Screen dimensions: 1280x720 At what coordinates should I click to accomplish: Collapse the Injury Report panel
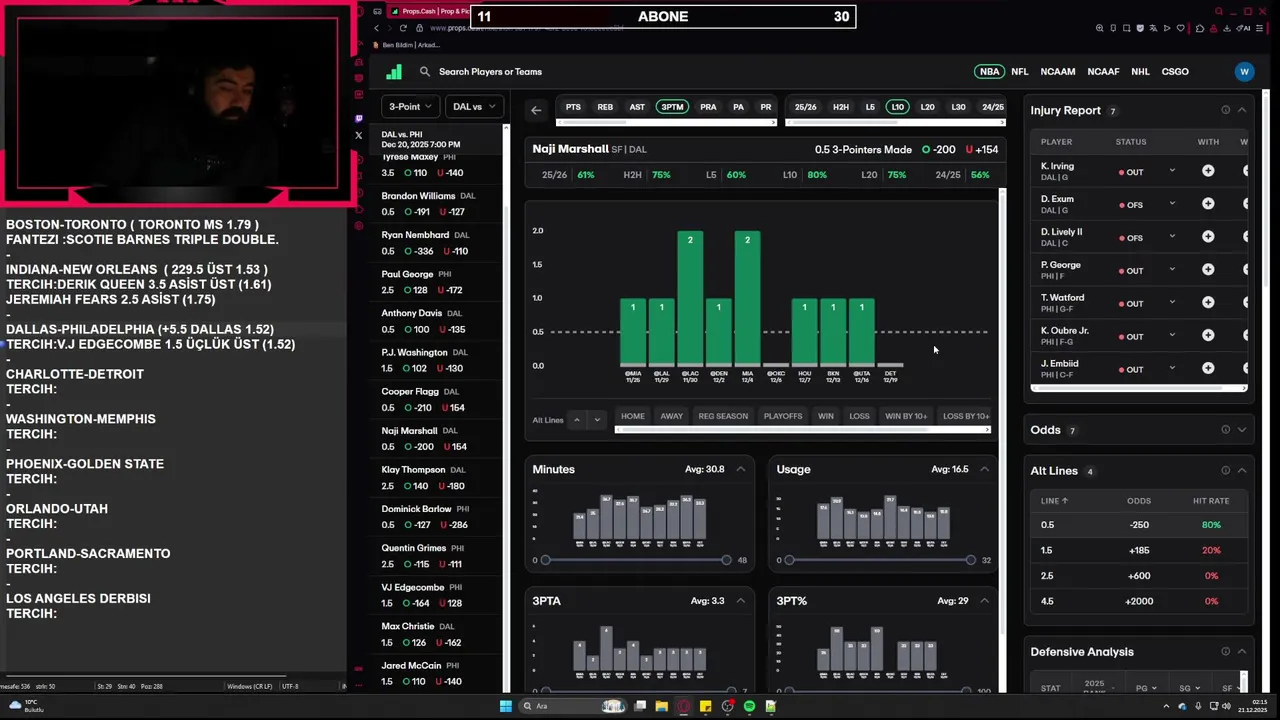[1242, 110]
